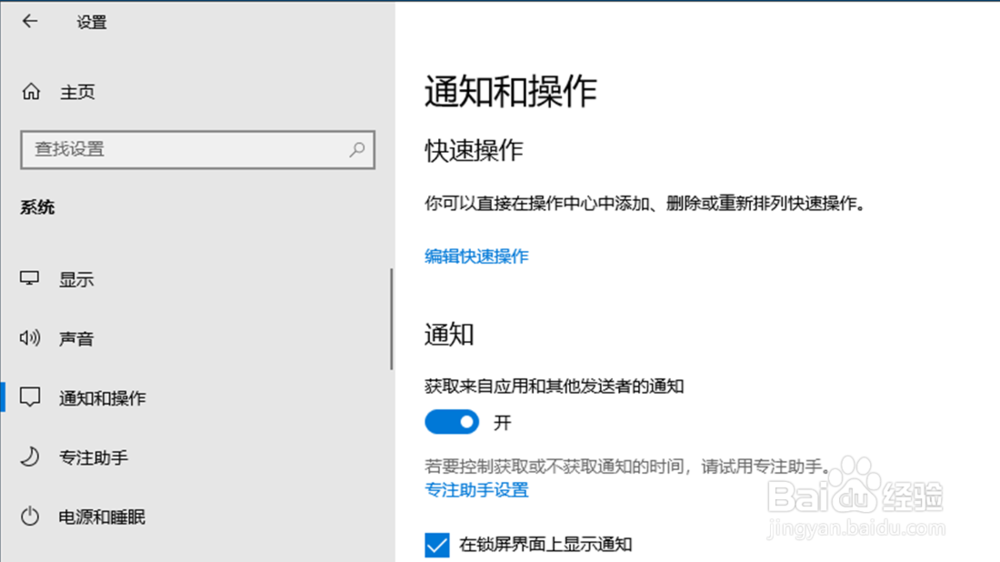1000x562 pixels.
Task: Open the 主页 home page
Action: click(77, 92)
